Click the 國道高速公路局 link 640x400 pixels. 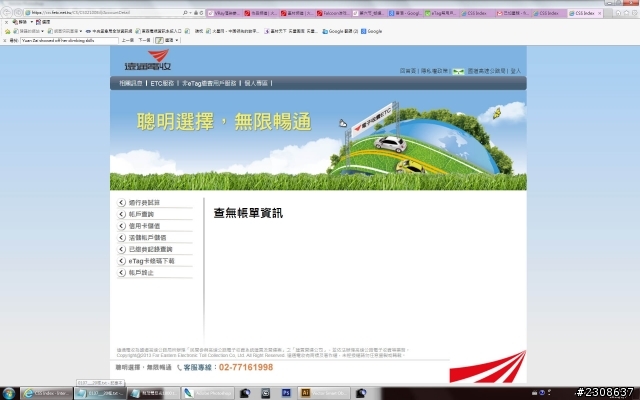[486, 71]
